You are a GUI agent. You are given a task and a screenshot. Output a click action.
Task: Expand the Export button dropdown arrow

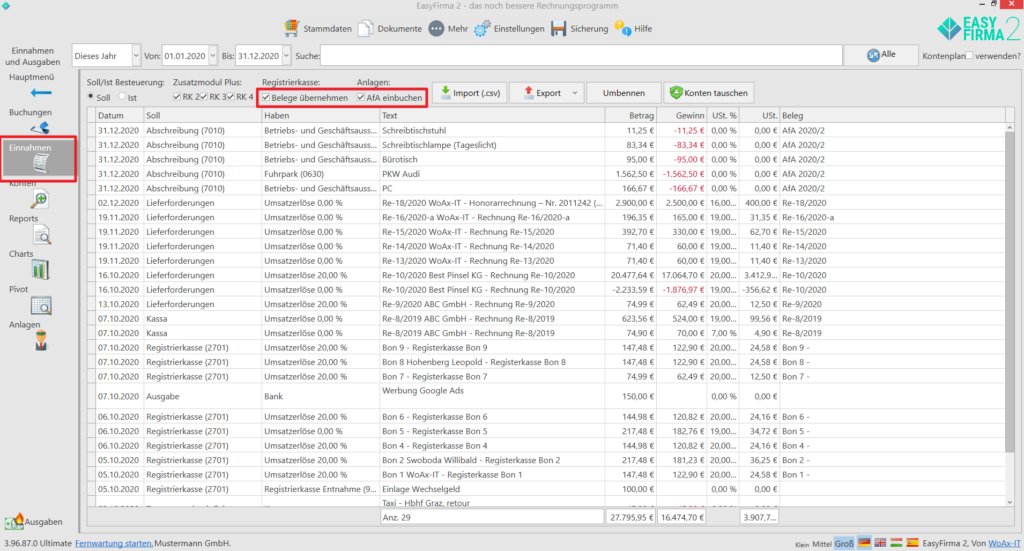coord(575,93)
